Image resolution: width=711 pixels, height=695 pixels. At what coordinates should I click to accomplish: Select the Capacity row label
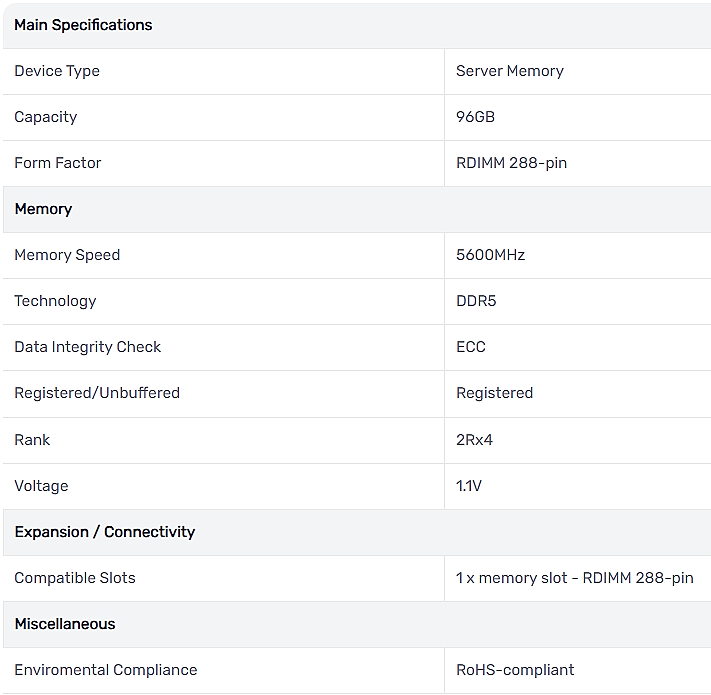tap(46, 117)
